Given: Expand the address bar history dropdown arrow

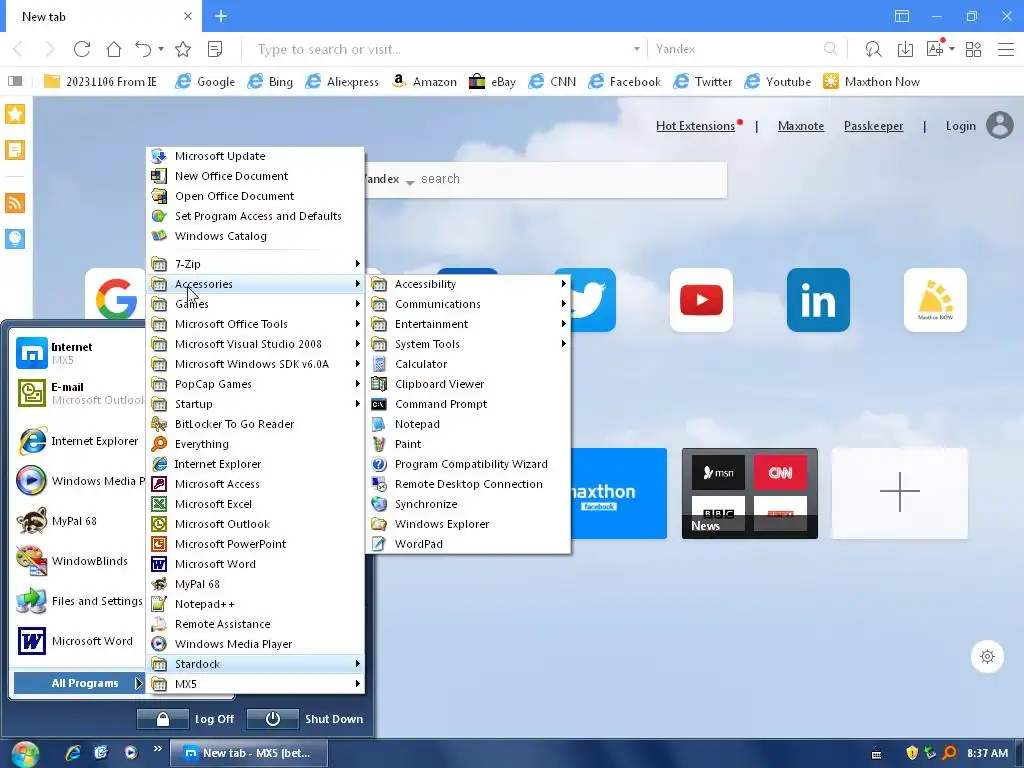Looking at the screenshot, I should tap(636, 49).
